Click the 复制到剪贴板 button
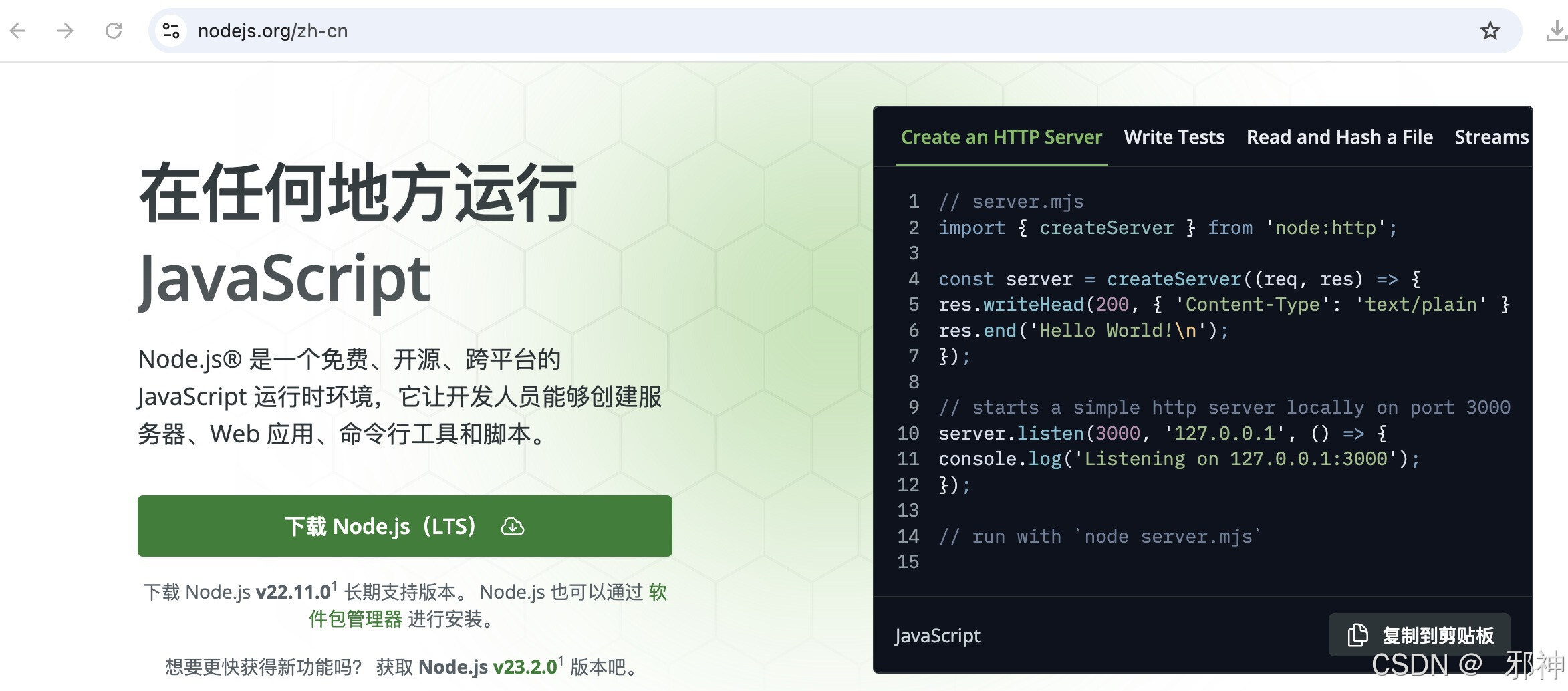Screen dimensions: 1568x691 [1420, 635]
